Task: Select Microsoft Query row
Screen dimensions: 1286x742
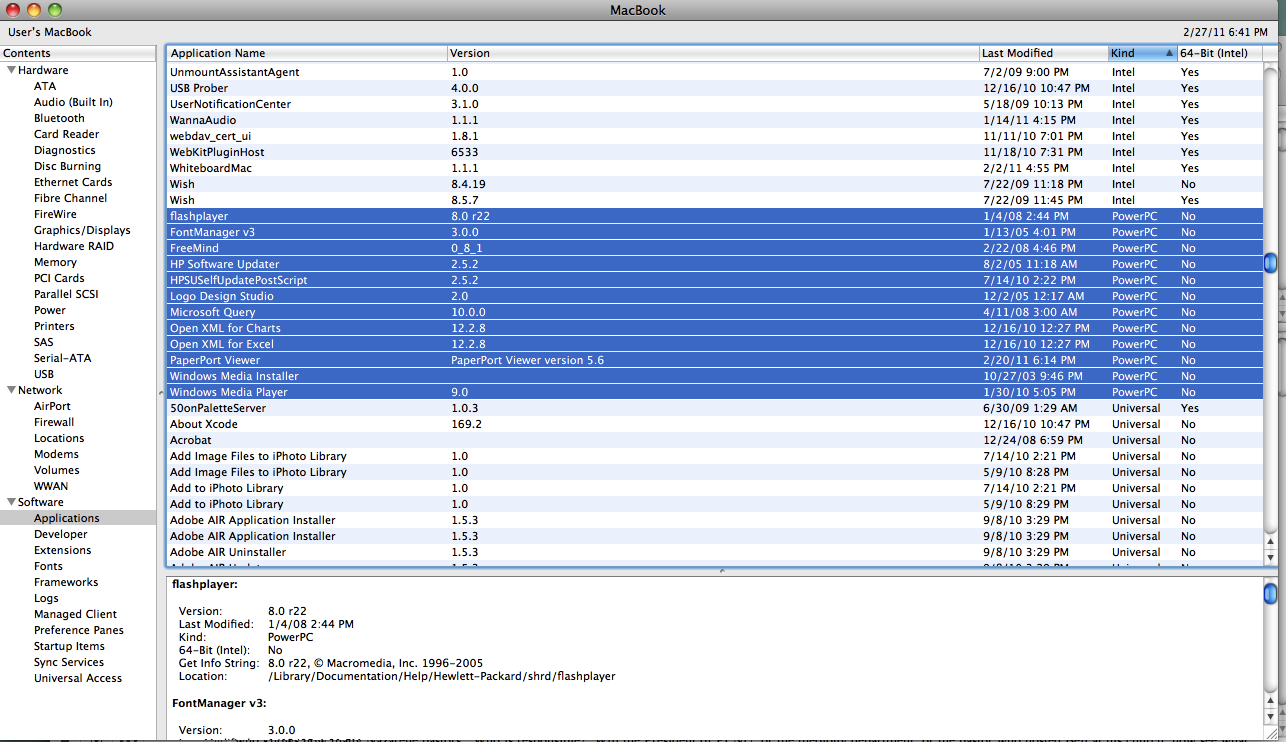Action: 714,312
